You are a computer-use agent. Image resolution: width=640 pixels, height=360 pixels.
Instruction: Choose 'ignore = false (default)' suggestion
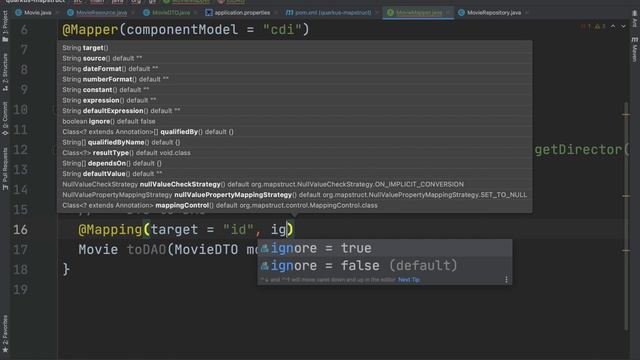point(384,266)
